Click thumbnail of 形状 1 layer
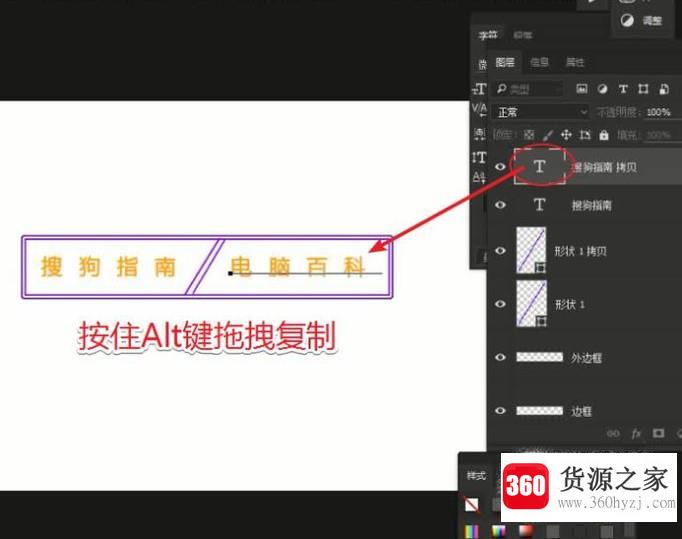Viewport: 682px width, 539px height. pyautogui.click(x=531, y=303)
